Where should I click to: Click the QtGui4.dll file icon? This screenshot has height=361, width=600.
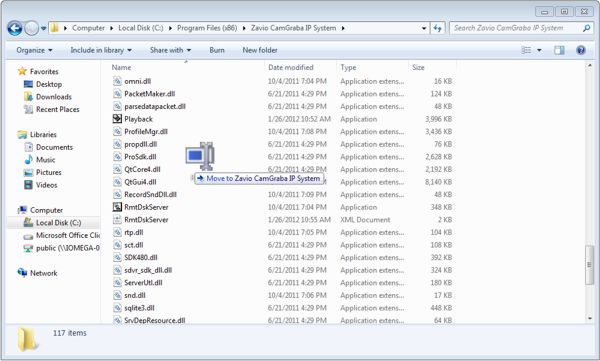[x=117, y=182]
